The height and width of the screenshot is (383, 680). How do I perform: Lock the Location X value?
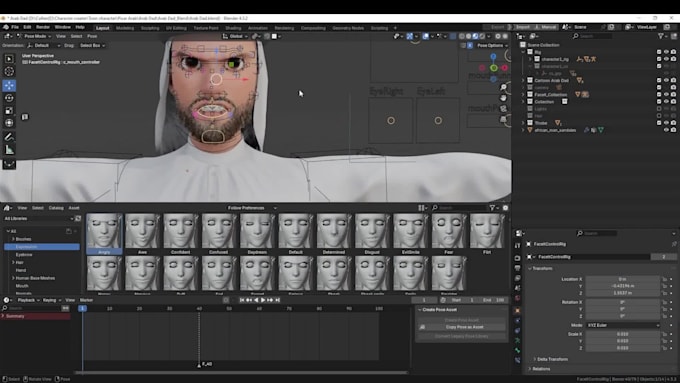[x=664, y=279]
